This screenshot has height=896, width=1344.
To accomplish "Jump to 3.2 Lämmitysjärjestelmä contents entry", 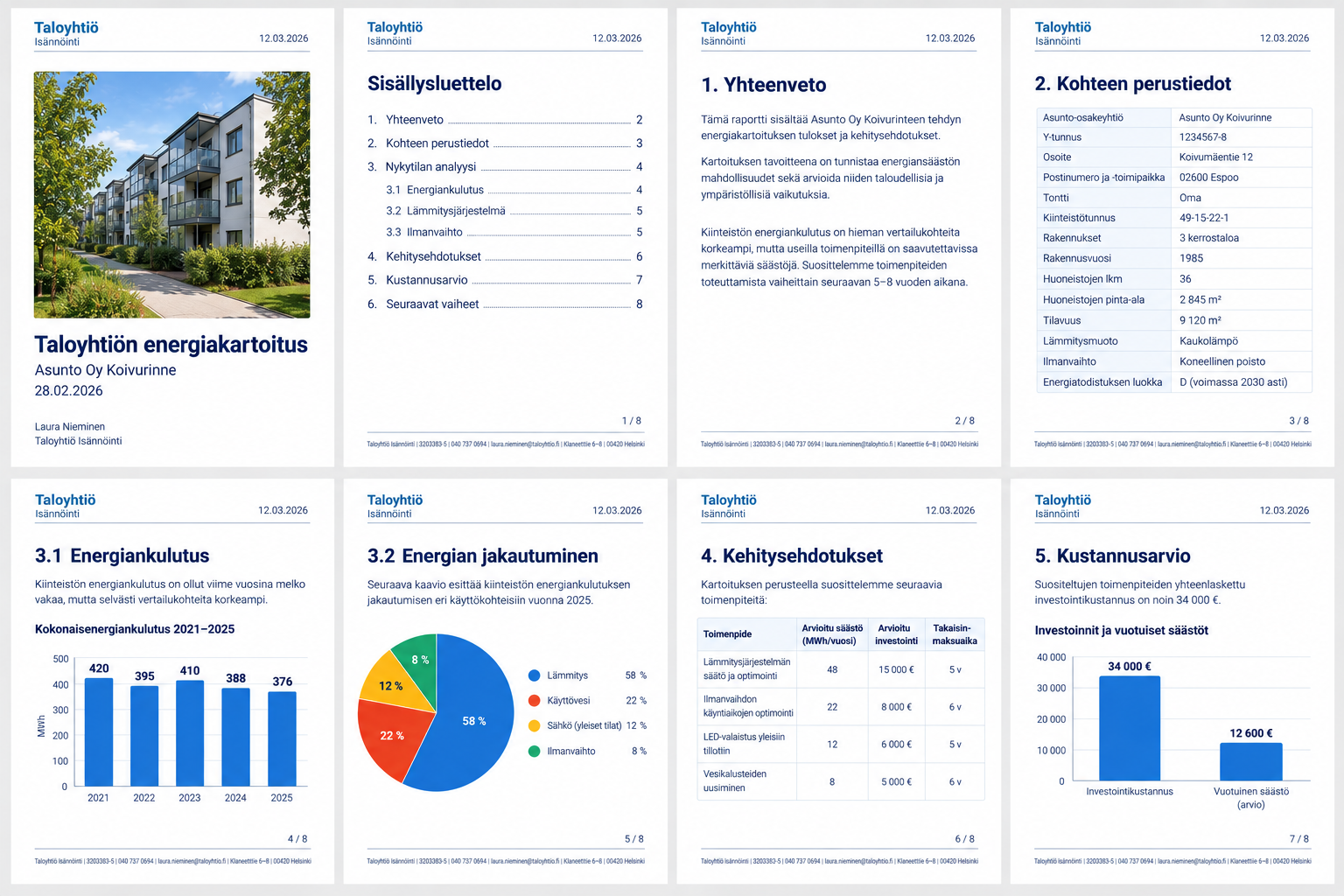I will point(514,211).
